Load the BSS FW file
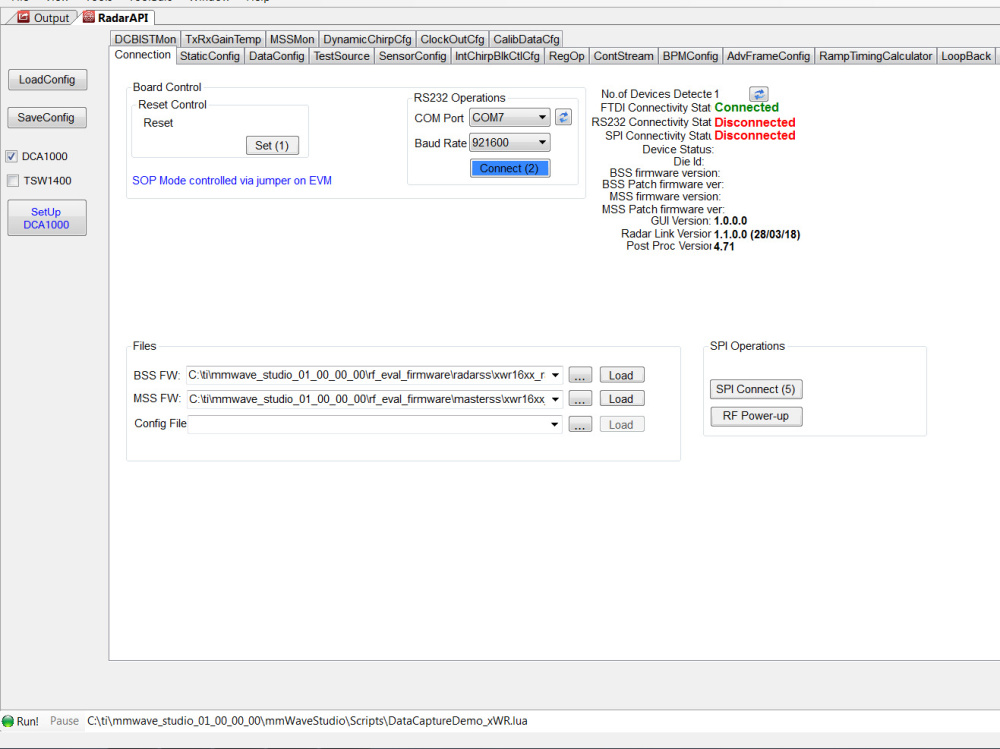The width and height of the screenshot is (1000, 749). [621, 375]
